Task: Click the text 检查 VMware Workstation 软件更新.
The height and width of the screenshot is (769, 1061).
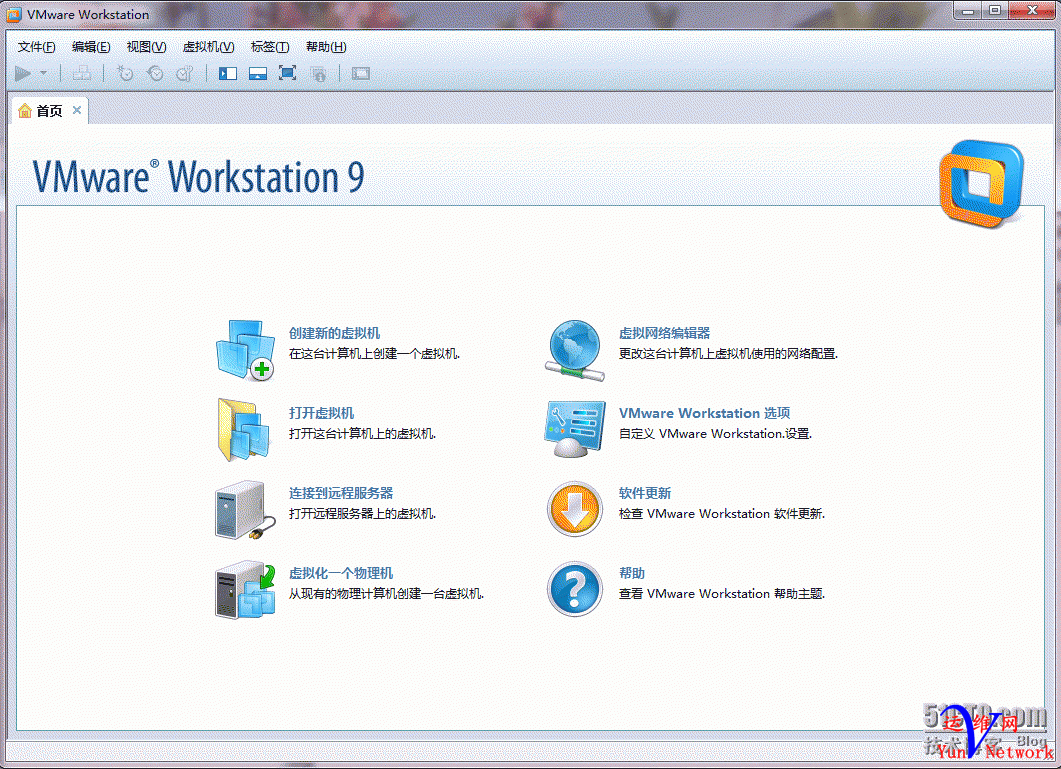Action: click(722, 513)
